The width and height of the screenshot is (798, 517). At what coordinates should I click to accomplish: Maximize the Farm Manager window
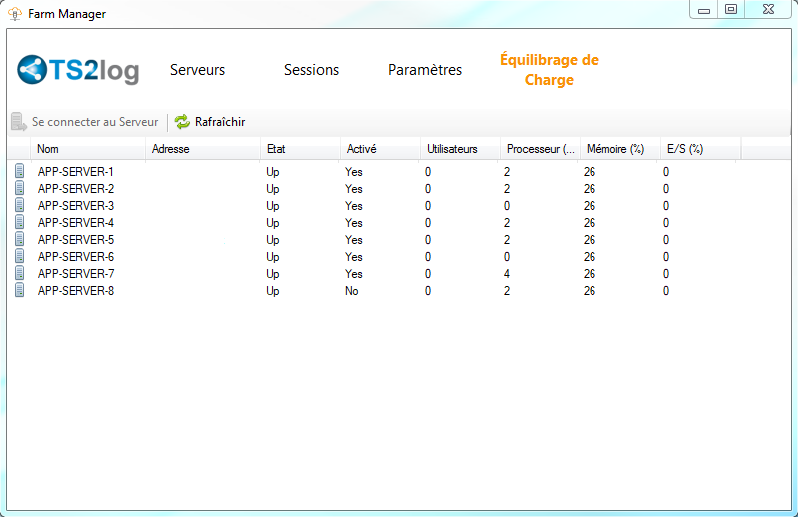point(731,10)
